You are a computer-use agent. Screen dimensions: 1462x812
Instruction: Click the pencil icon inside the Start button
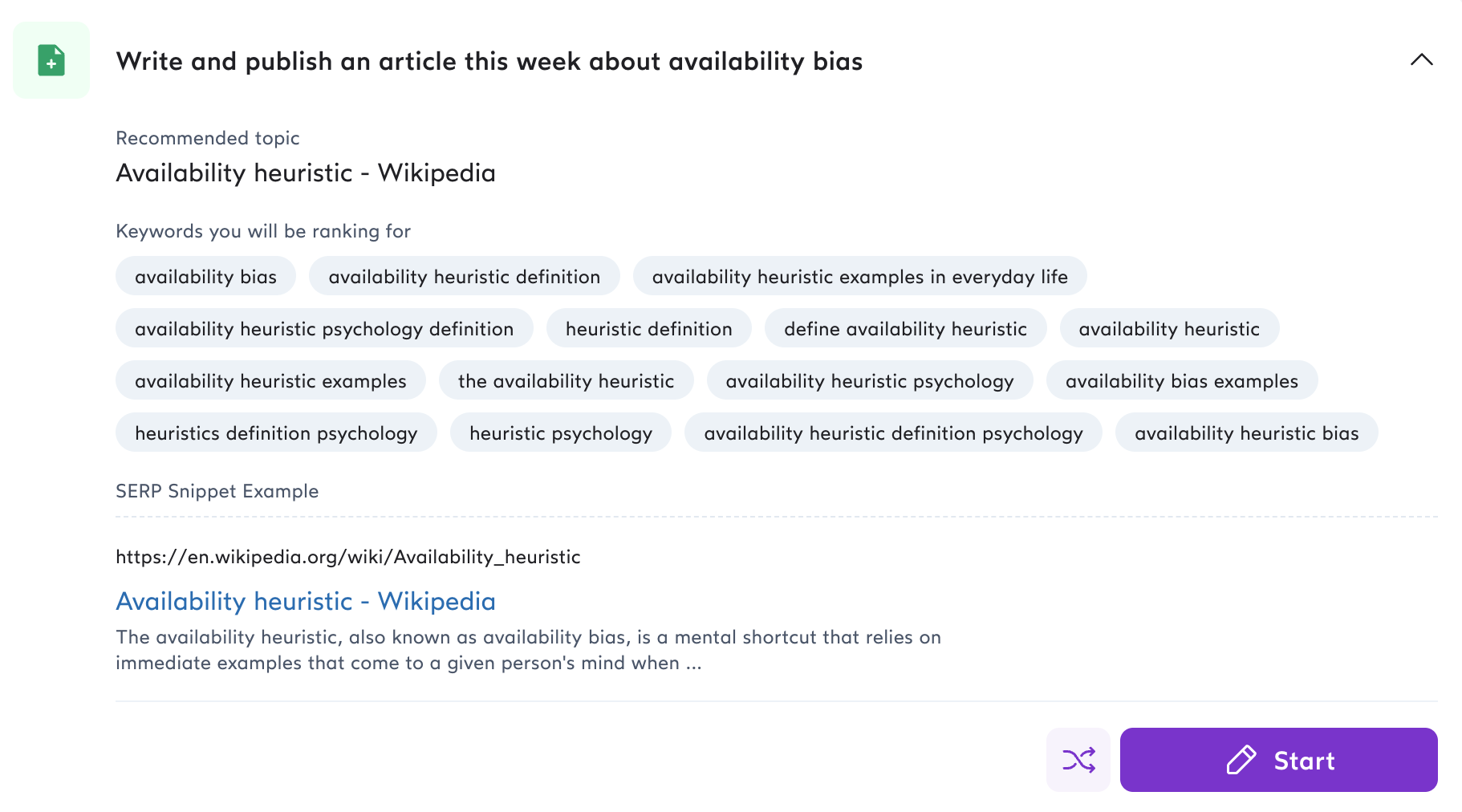click(x=1241, y=760)
